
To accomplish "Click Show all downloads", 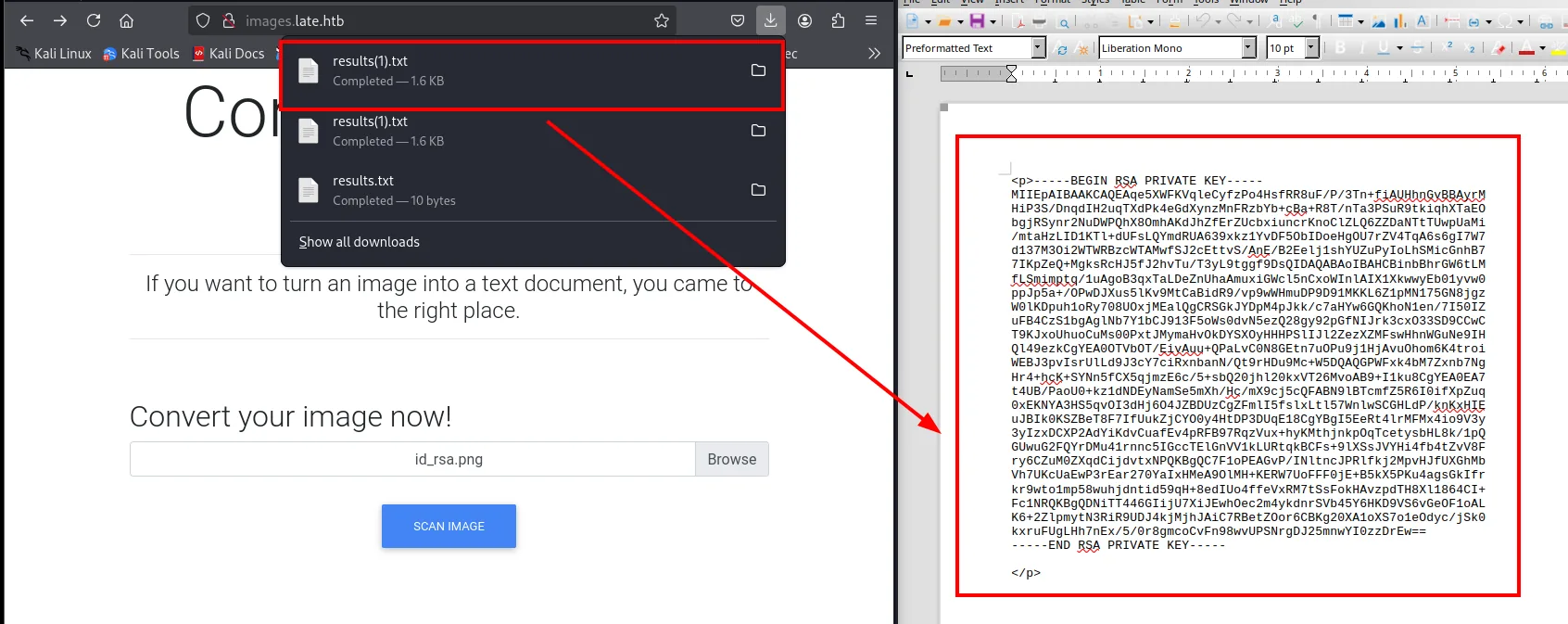I will [360, 242].
